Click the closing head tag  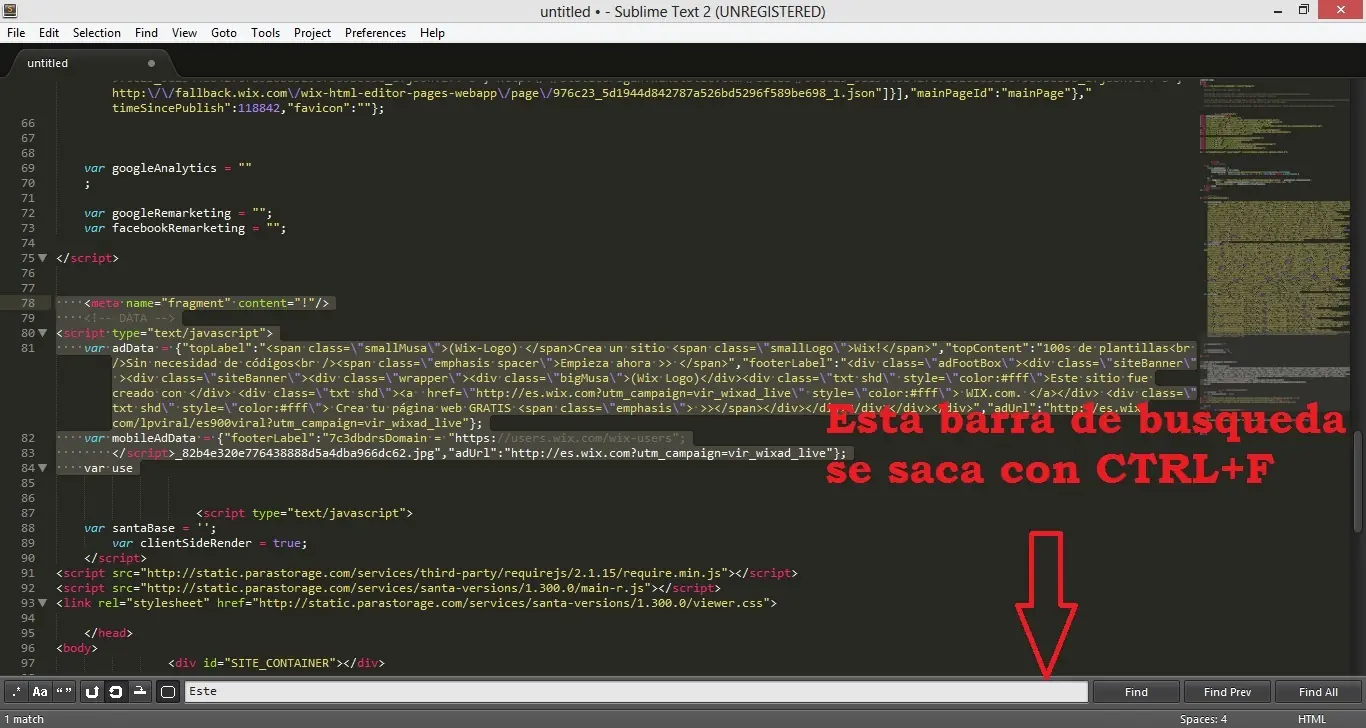click(x=108, y=633)
